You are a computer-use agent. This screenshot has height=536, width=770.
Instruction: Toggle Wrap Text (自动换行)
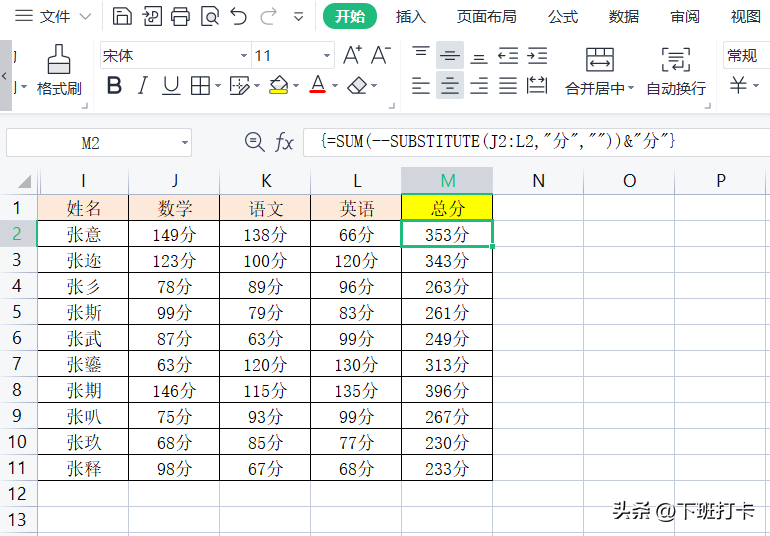(676, 71)
